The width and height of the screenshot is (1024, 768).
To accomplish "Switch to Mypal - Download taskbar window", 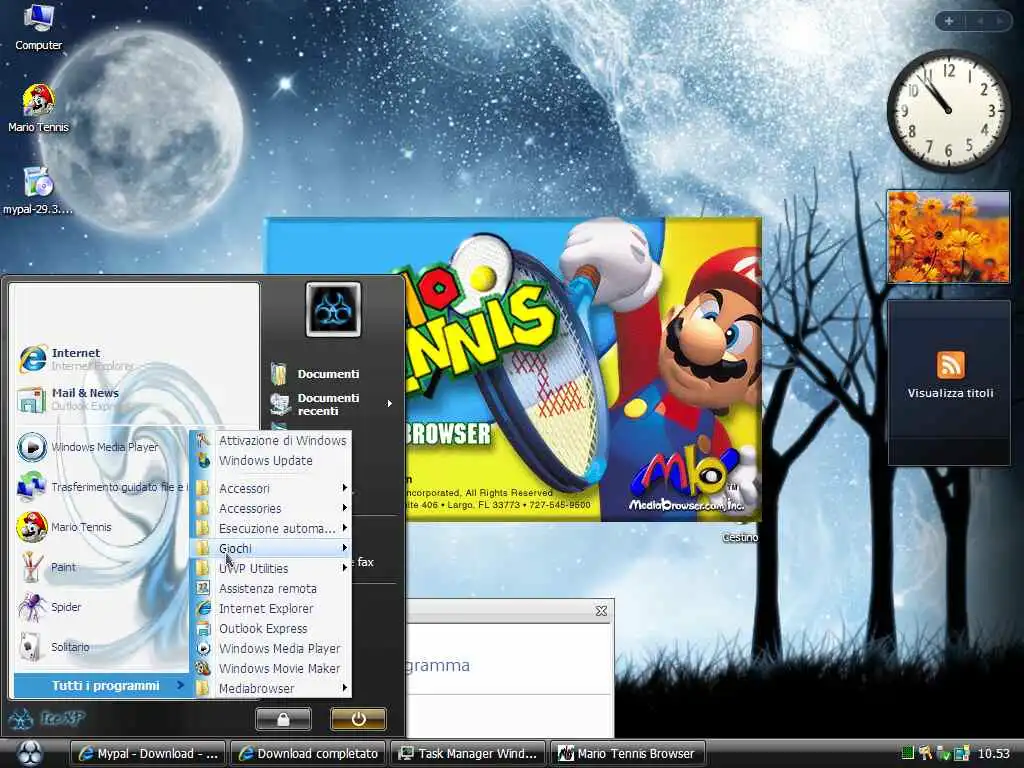I will pyautogui.click(x=148, y=754).
